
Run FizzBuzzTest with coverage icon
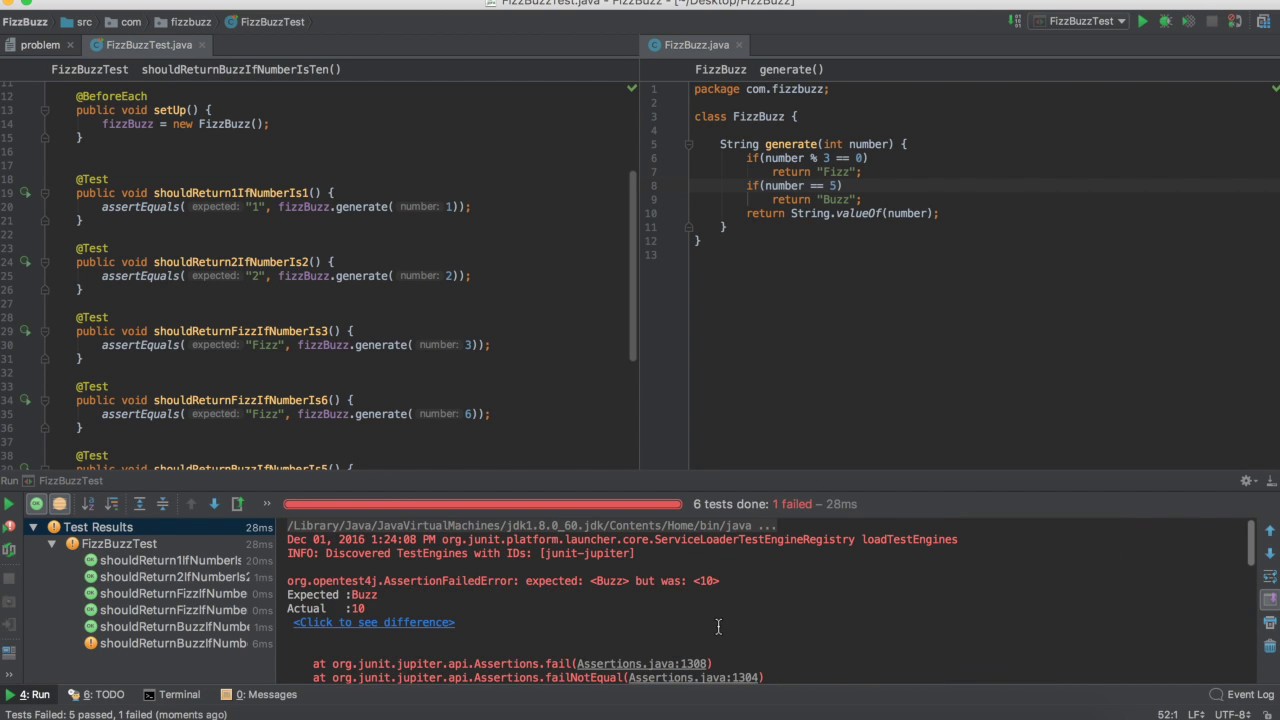[x=1189, y=21]
